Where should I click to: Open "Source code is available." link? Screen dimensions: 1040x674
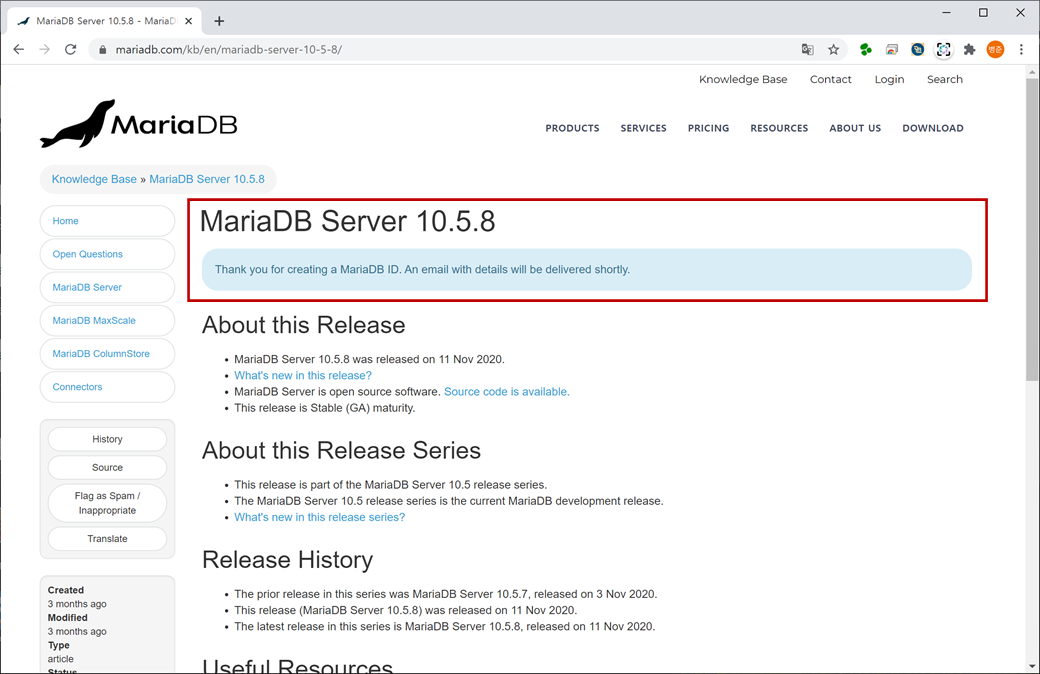coord(507,391)
